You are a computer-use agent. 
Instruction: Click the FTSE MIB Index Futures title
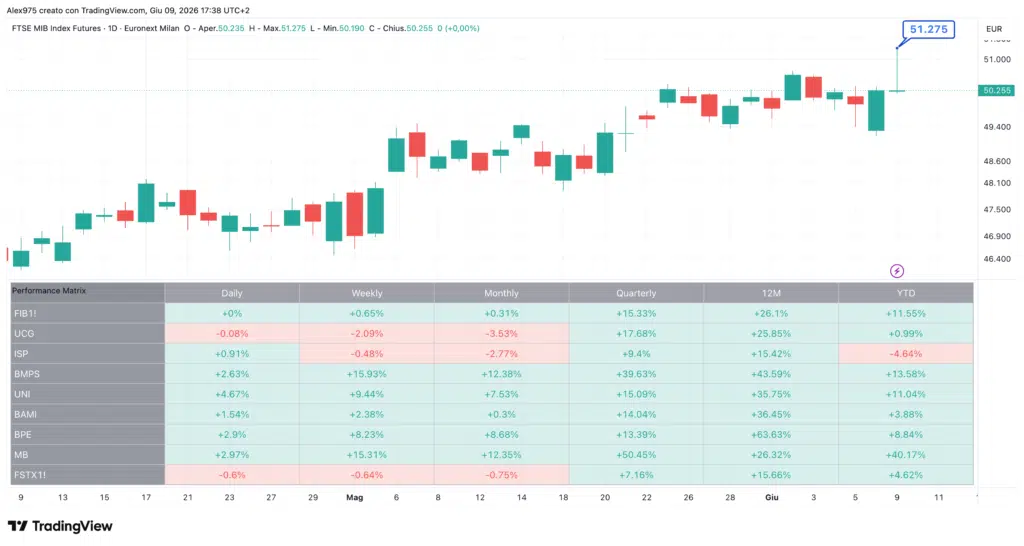56,29
